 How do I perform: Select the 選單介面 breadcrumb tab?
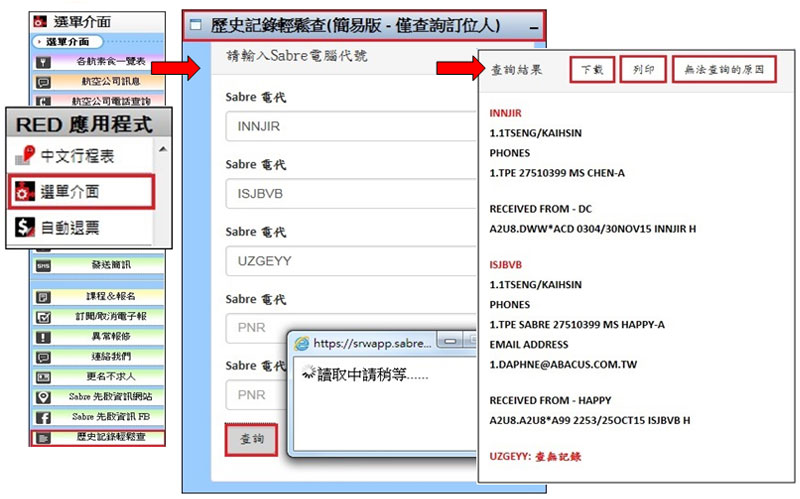[67, 42]
